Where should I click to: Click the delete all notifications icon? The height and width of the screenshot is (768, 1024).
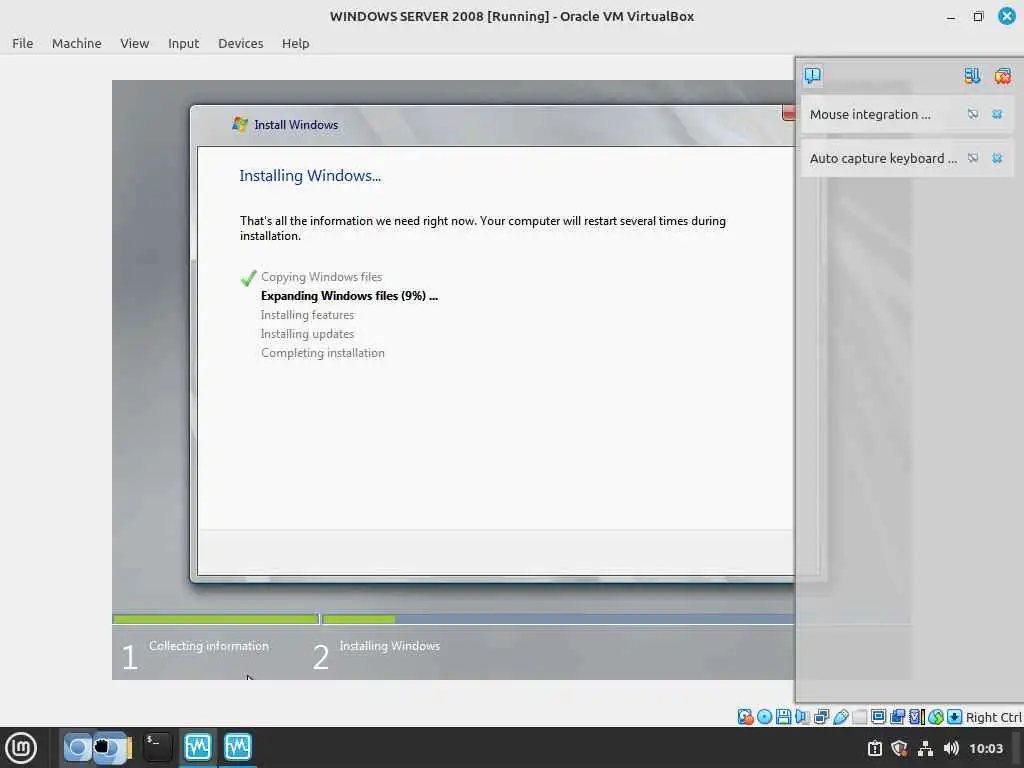pos(1002,76)
